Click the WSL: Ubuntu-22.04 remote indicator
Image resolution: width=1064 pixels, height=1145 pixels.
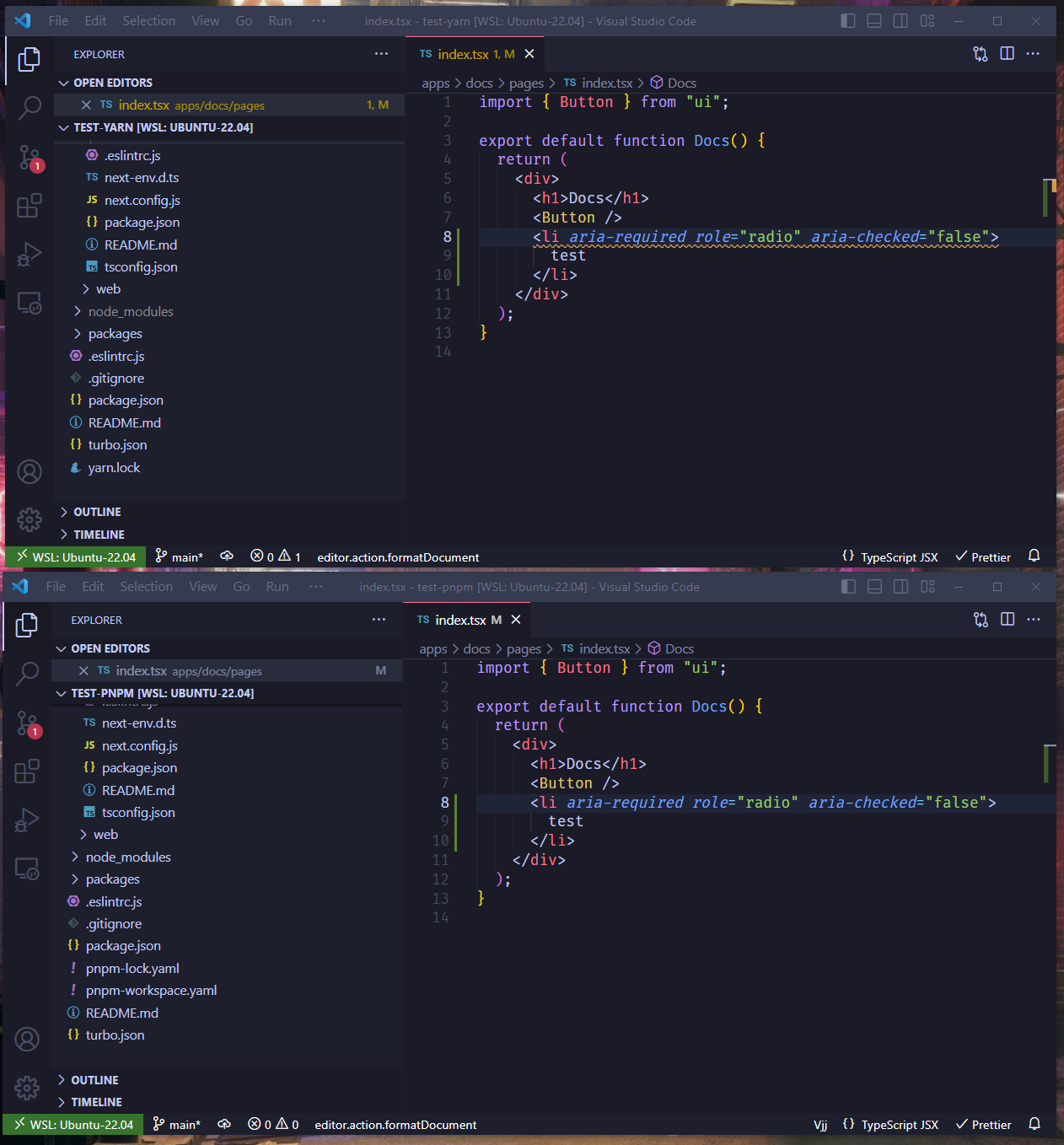75,556
